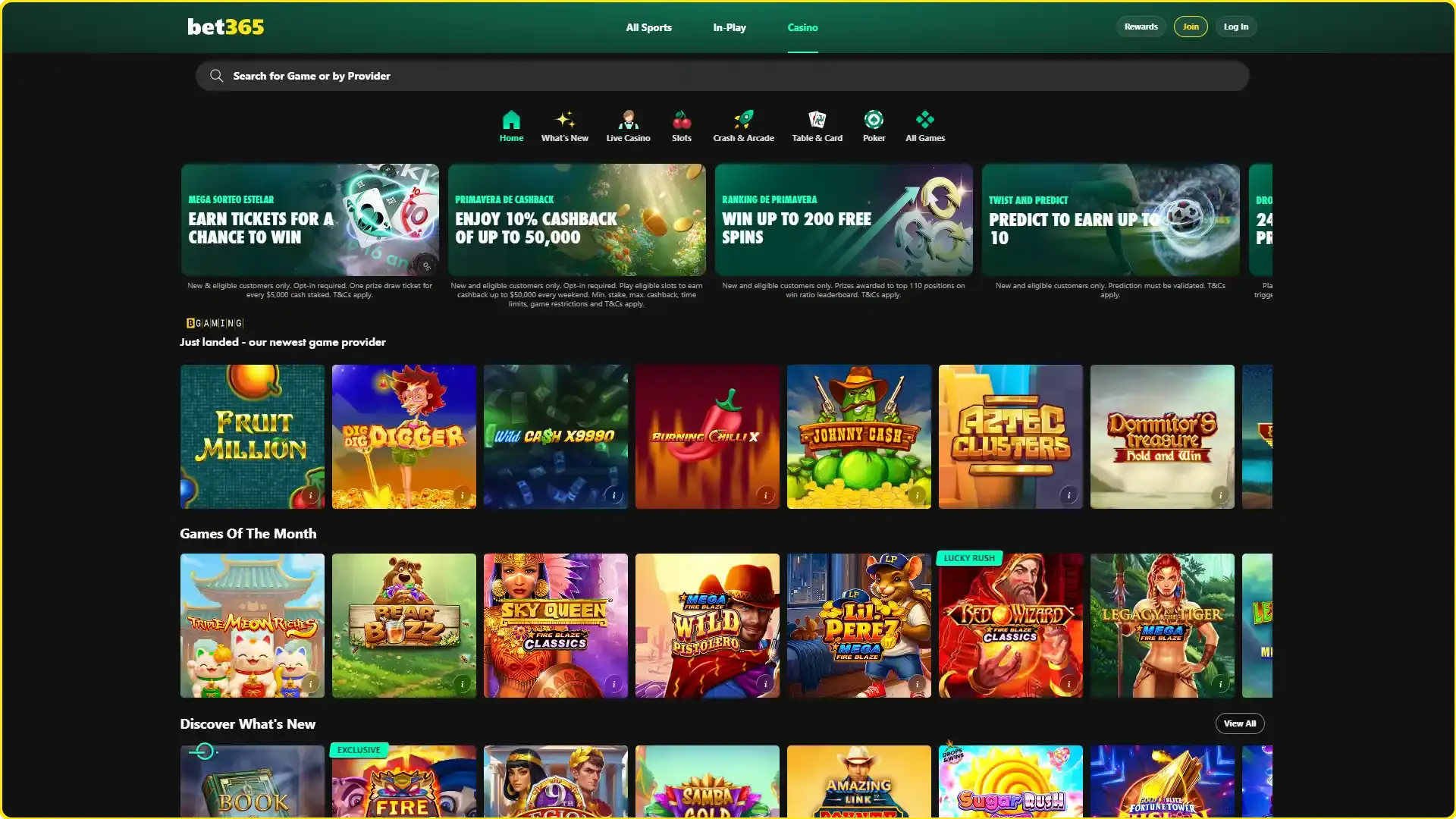Select the Table & Card category
This screenshot has width=1456, height=819.
coord(817,126)
